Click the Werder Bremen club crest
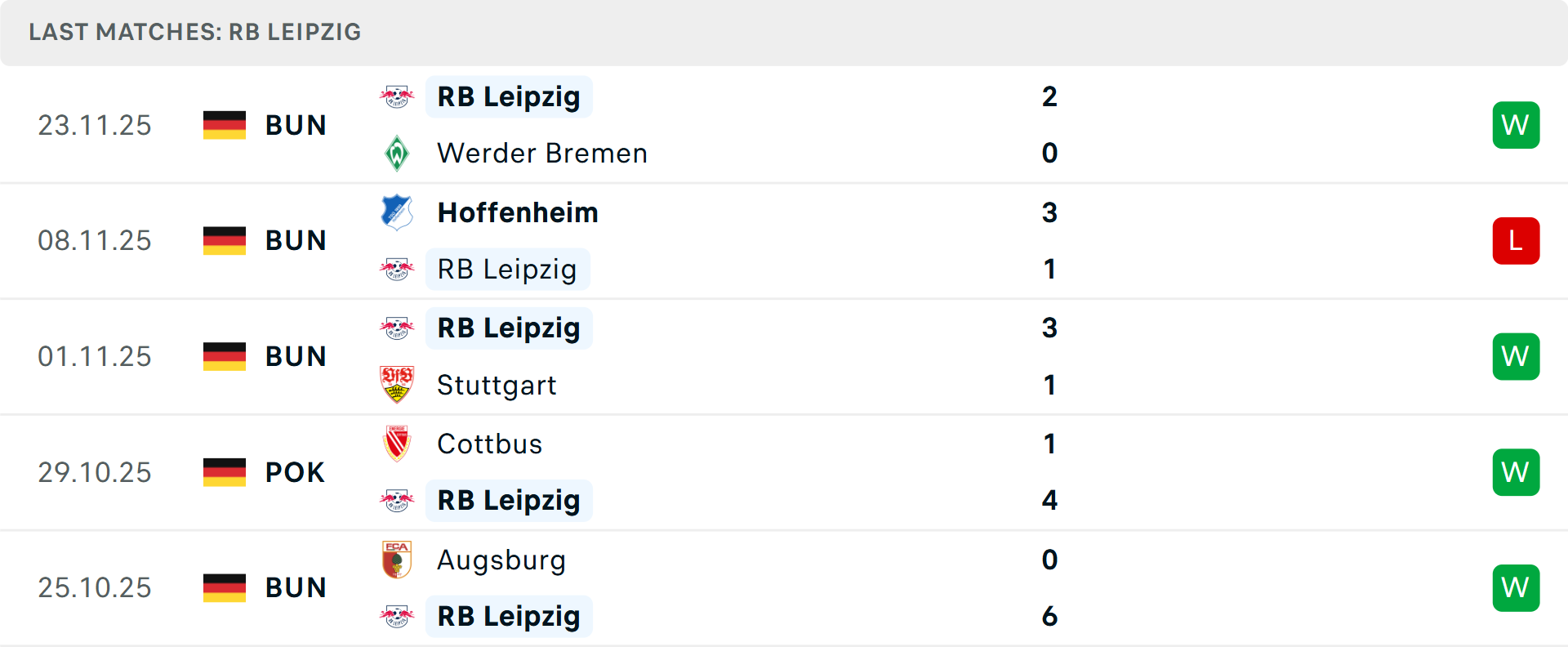Image resolution: width=1568 pixels, height=647 pixels. (397, 154)
